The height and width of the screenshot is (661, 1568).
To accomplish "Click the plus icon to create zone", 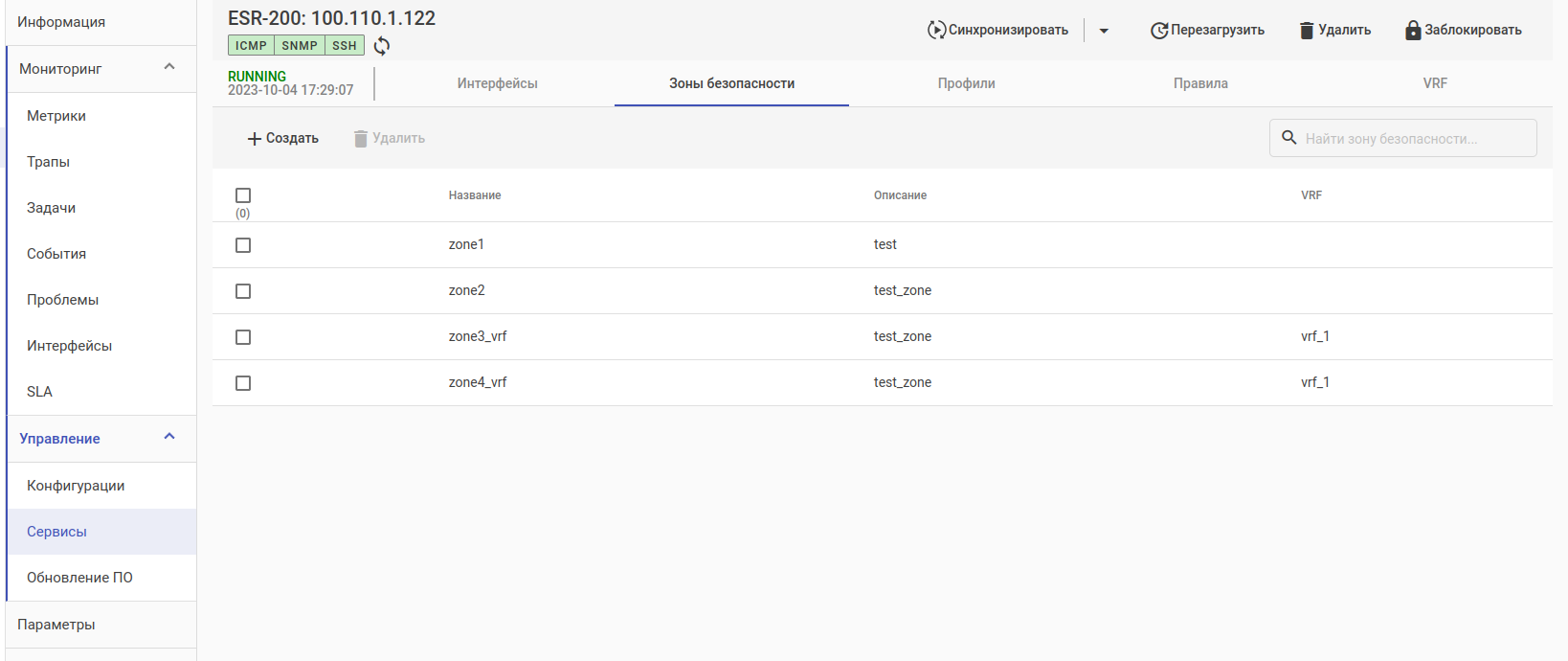I will point(255,139).
